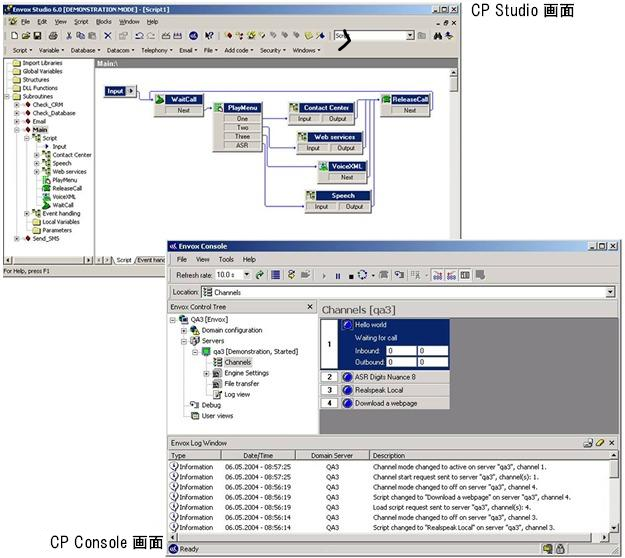Close the Envox Control Tree pane
The image size is (625, 558).
pyautogui.click(x=310, y=307)
